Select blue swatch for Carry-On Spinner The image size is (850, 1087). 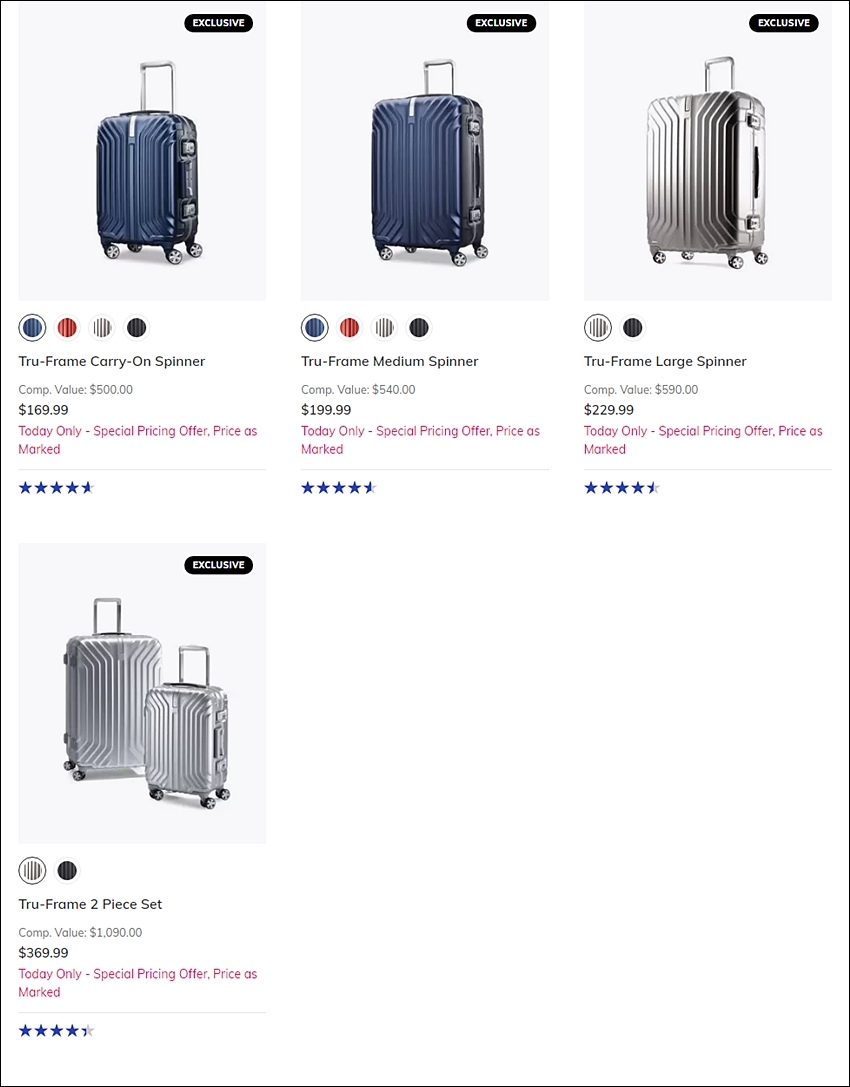click(x=33, y=327)
